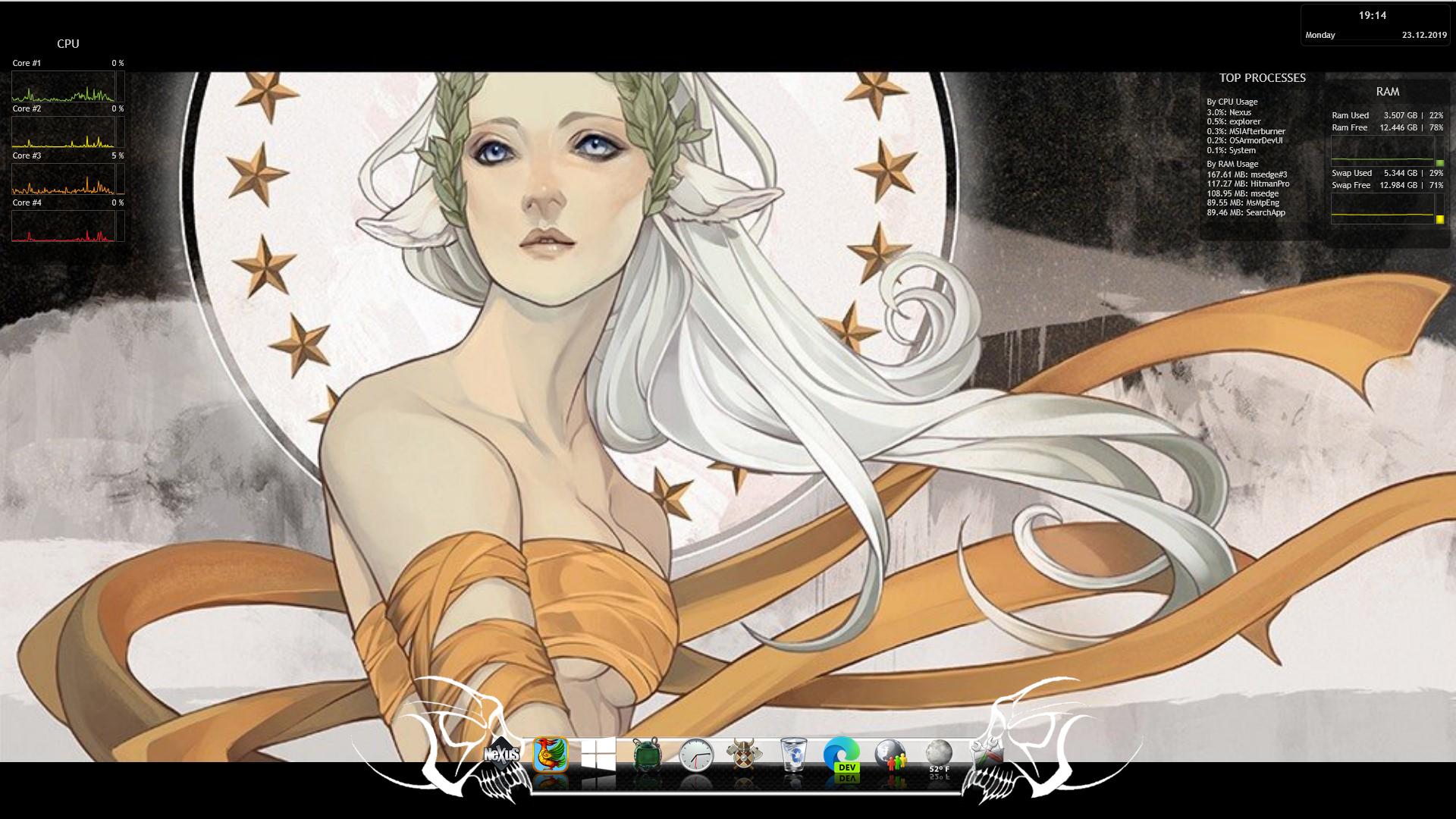Click the green monitor dock icon
The height and width of the screenshot is (819, 1456).
tap(647, 755)
